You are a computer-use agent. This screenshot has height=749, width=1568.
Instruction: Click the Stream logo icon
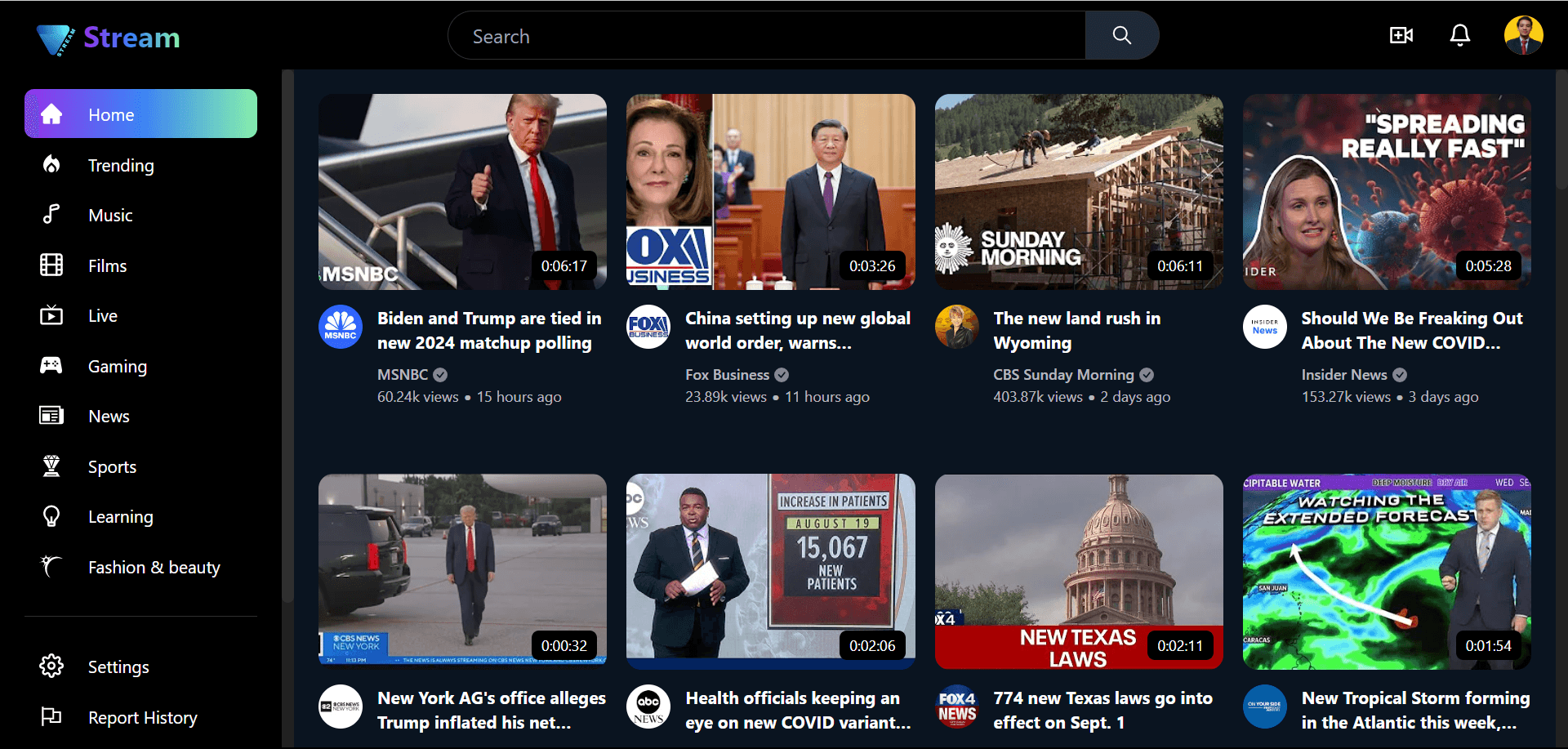pos(56,38)
